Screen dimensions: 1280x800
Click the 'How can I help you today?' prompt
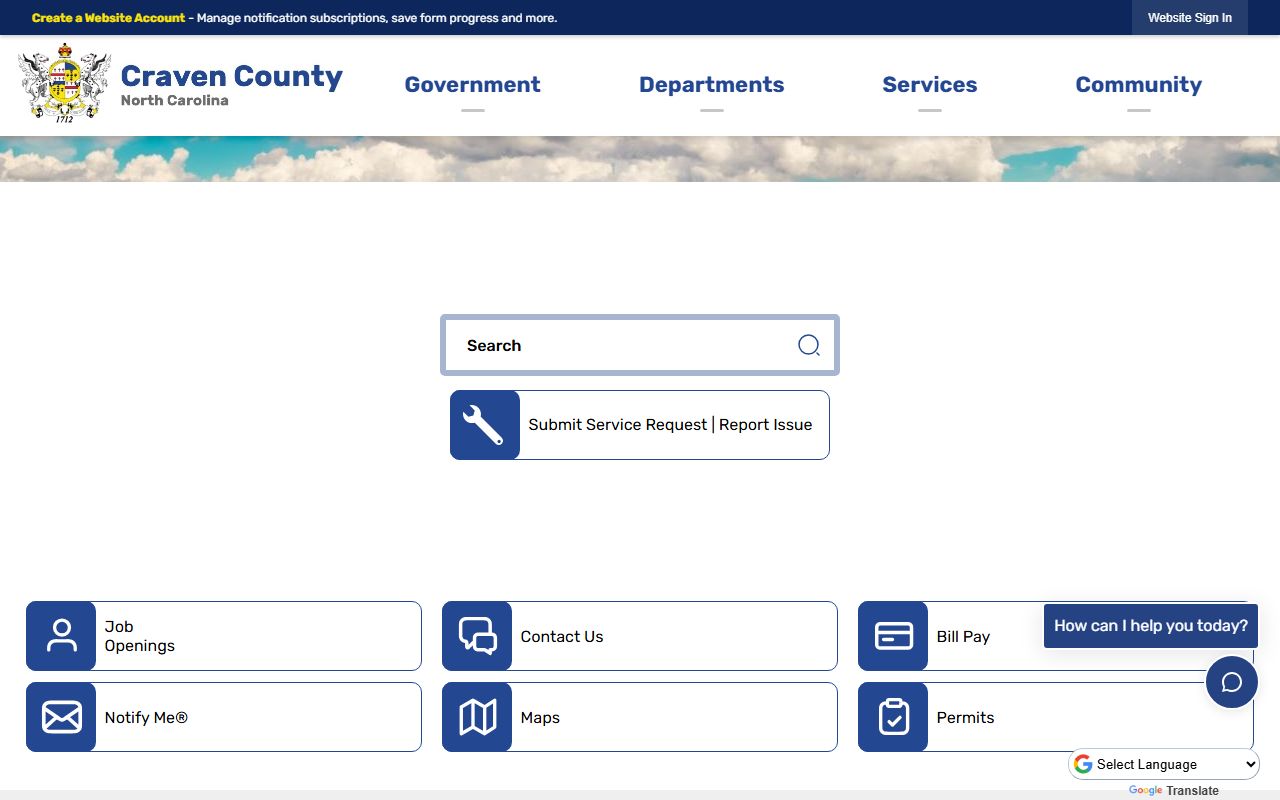(x=1151, y=626)
